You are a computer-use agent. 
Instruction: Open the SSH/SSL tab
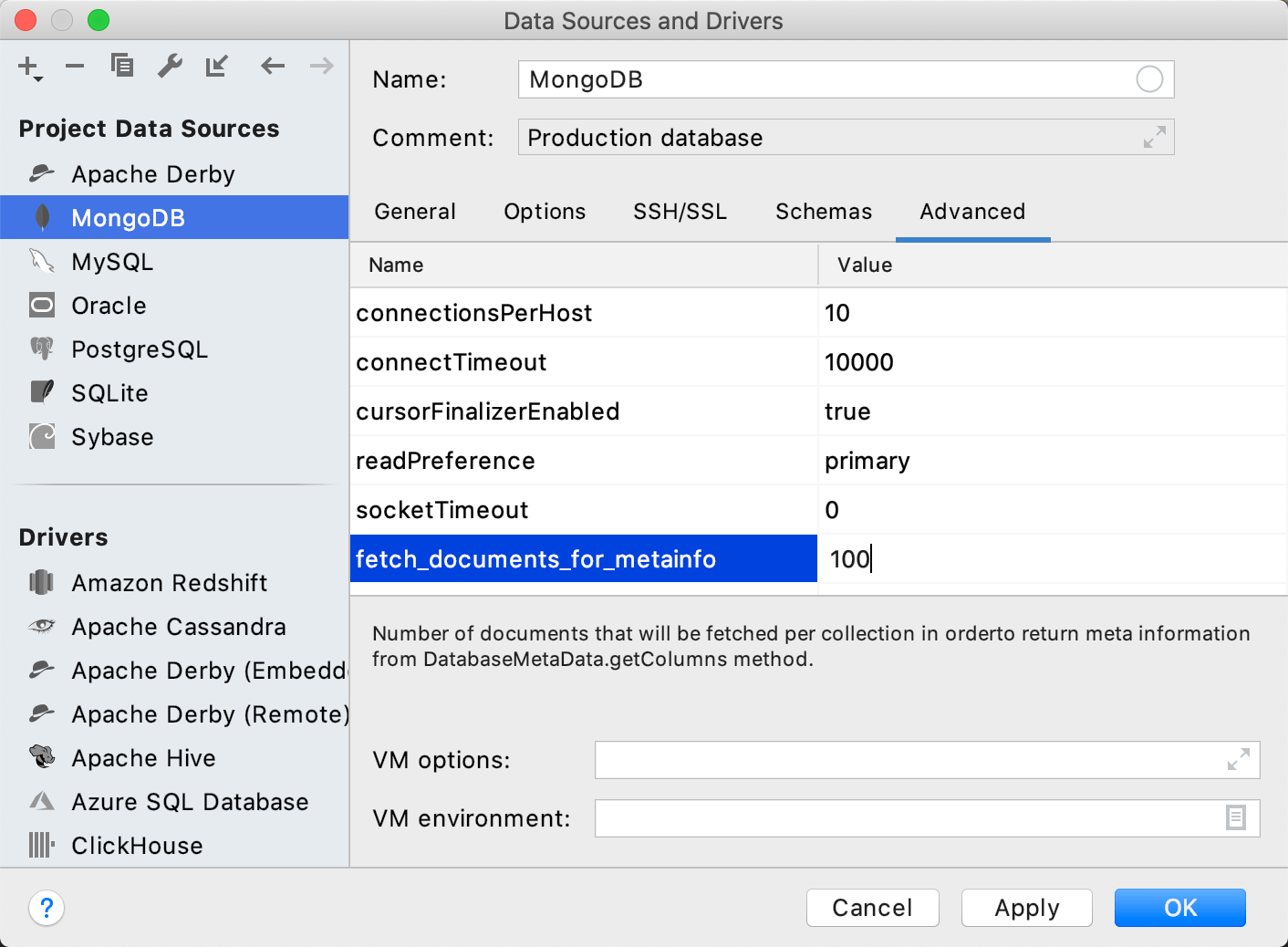tap(680, 211)
